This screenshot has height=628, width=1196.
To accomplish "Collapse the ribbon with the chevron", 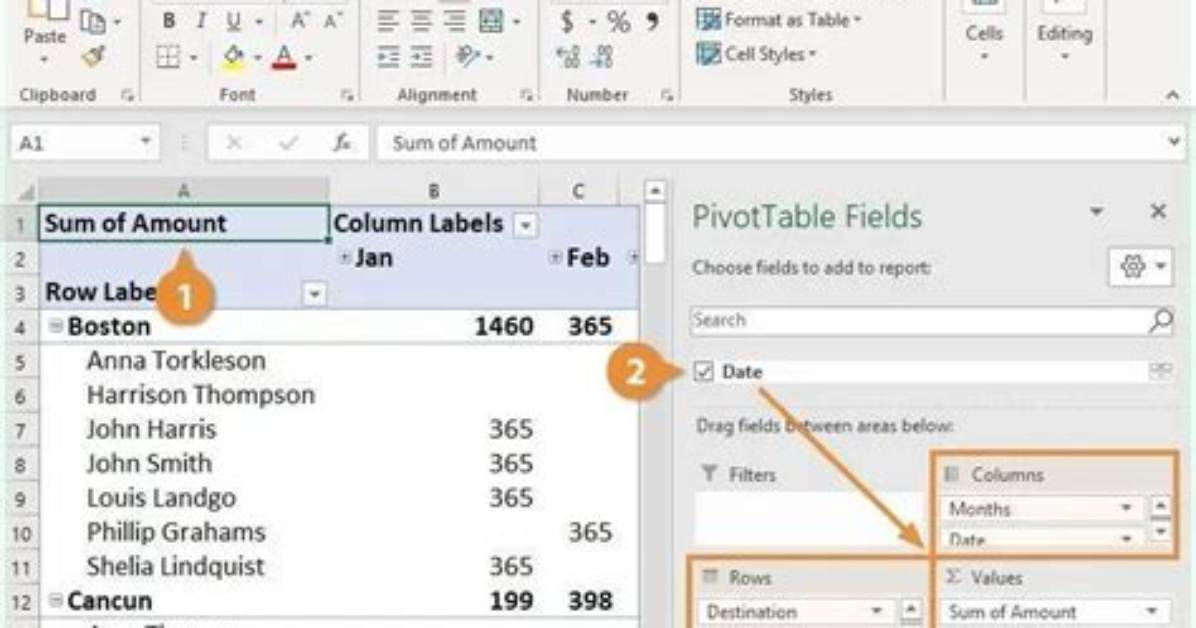I will pyautogui.click(x=1172, y=95).
